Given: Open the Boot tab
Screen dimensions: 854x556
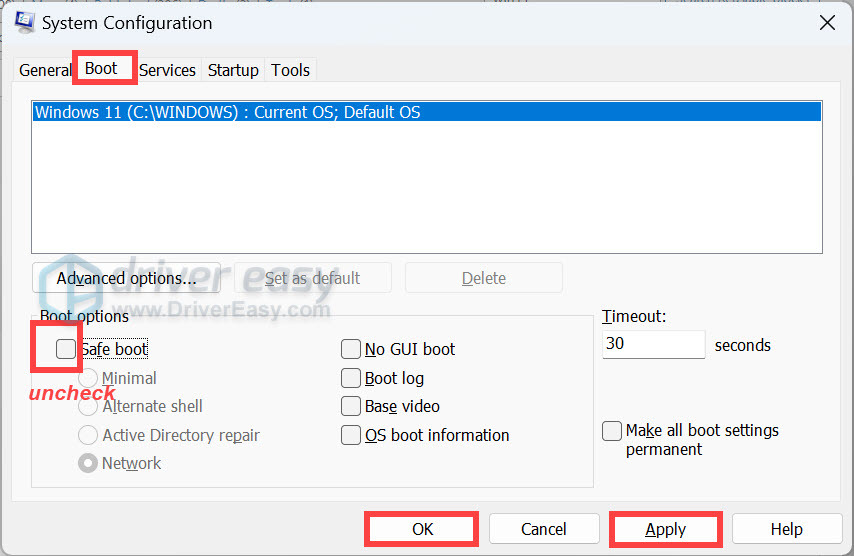Looking at the screenshot, I should click(x=101, y=69).
